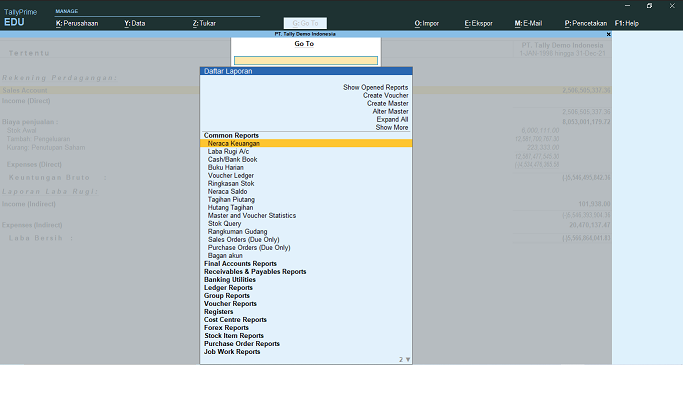Click the O: Impor option
690x414 pixels.
coord(426,22)
